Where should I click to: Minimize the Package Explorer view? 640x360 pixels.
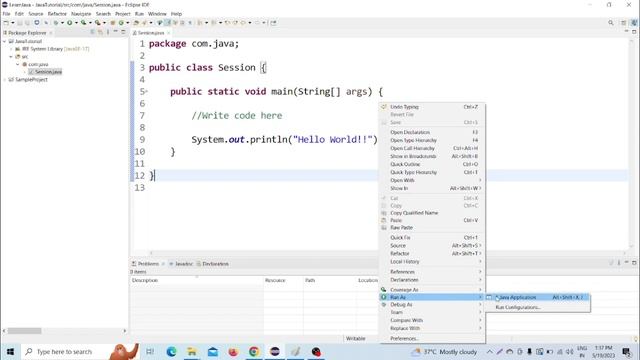tap(116, 32)
